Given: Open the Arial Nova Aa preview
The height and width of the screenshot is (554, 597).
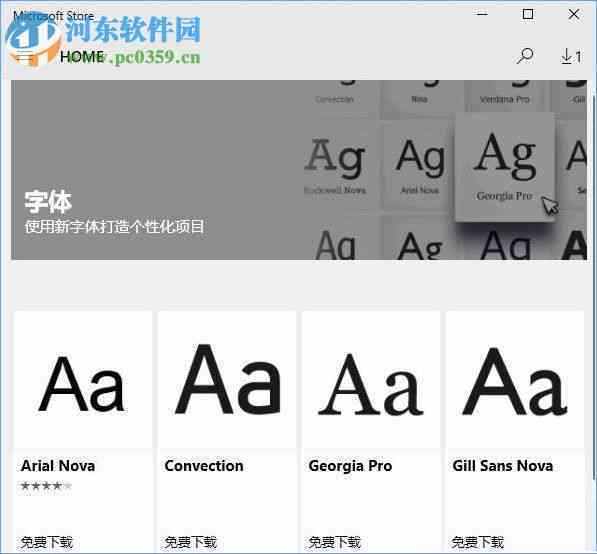Looking at the screenshot, I should pyautogui.click(x=83, y=380).
